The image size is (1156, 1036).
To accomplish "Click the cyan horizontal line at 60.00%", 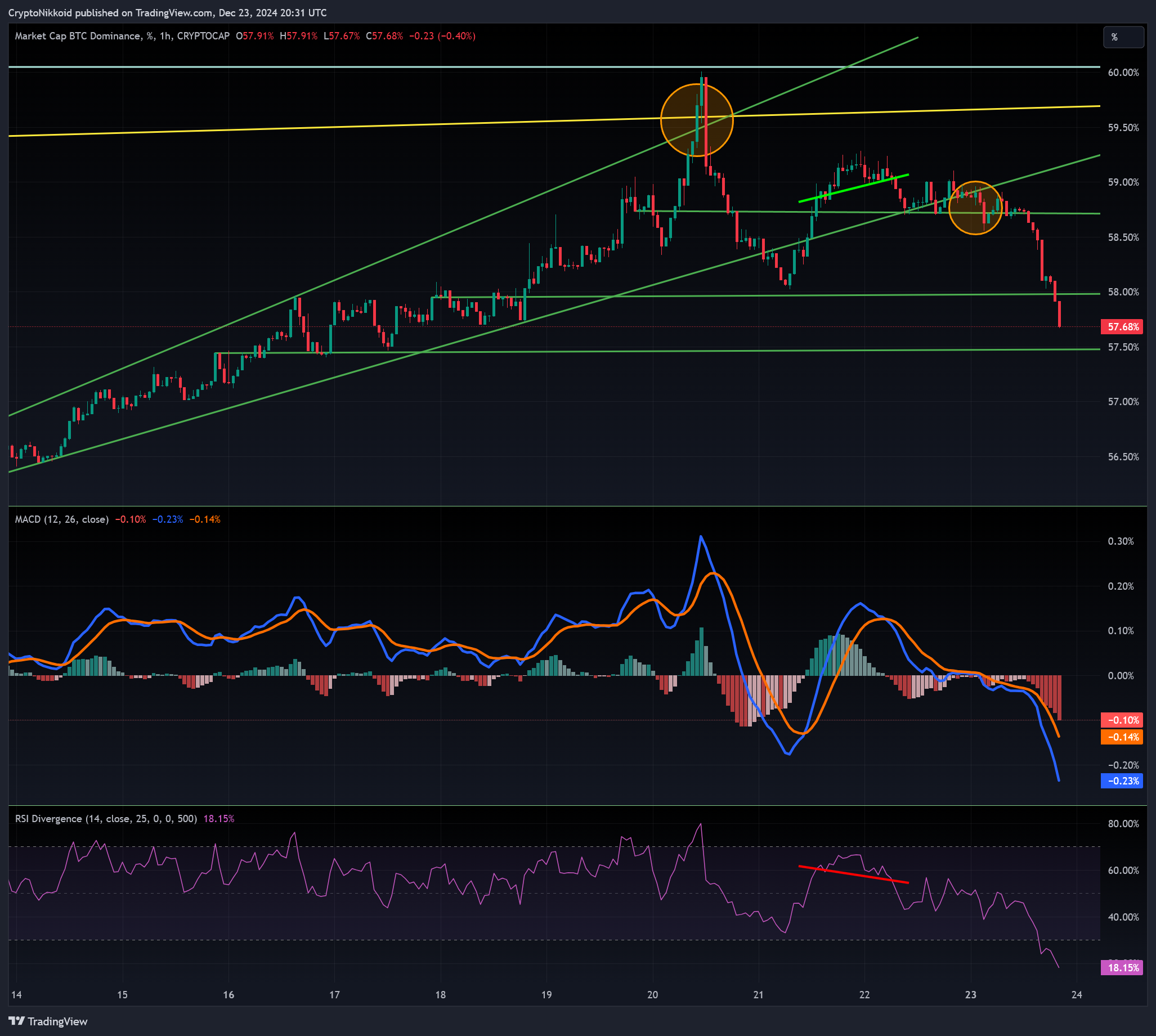I will (x=554, y=66).
